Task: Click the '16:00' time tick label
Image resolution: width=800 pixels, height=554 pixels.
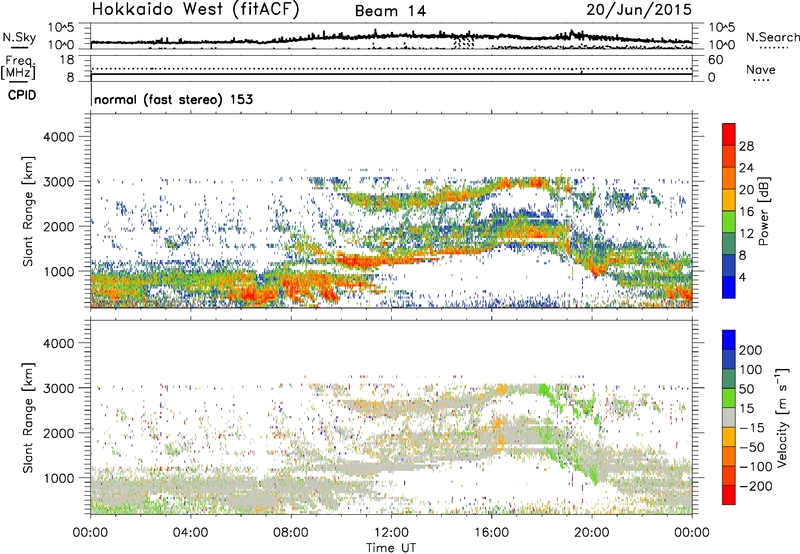Action: pos(491,533)
